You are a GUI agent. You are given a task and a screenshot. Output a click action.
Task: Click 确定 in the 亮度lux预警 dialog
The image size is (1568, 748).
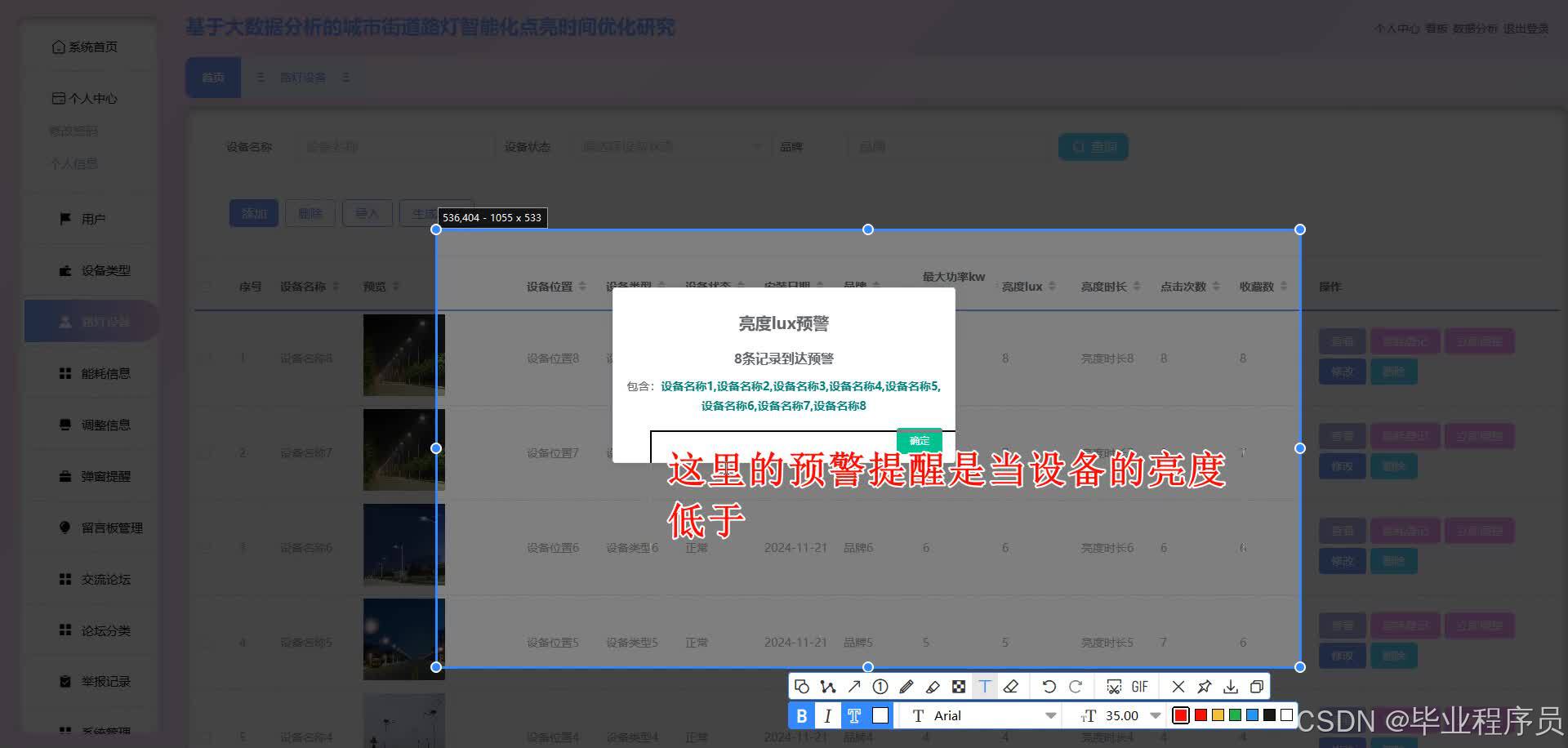click(920, 440)
